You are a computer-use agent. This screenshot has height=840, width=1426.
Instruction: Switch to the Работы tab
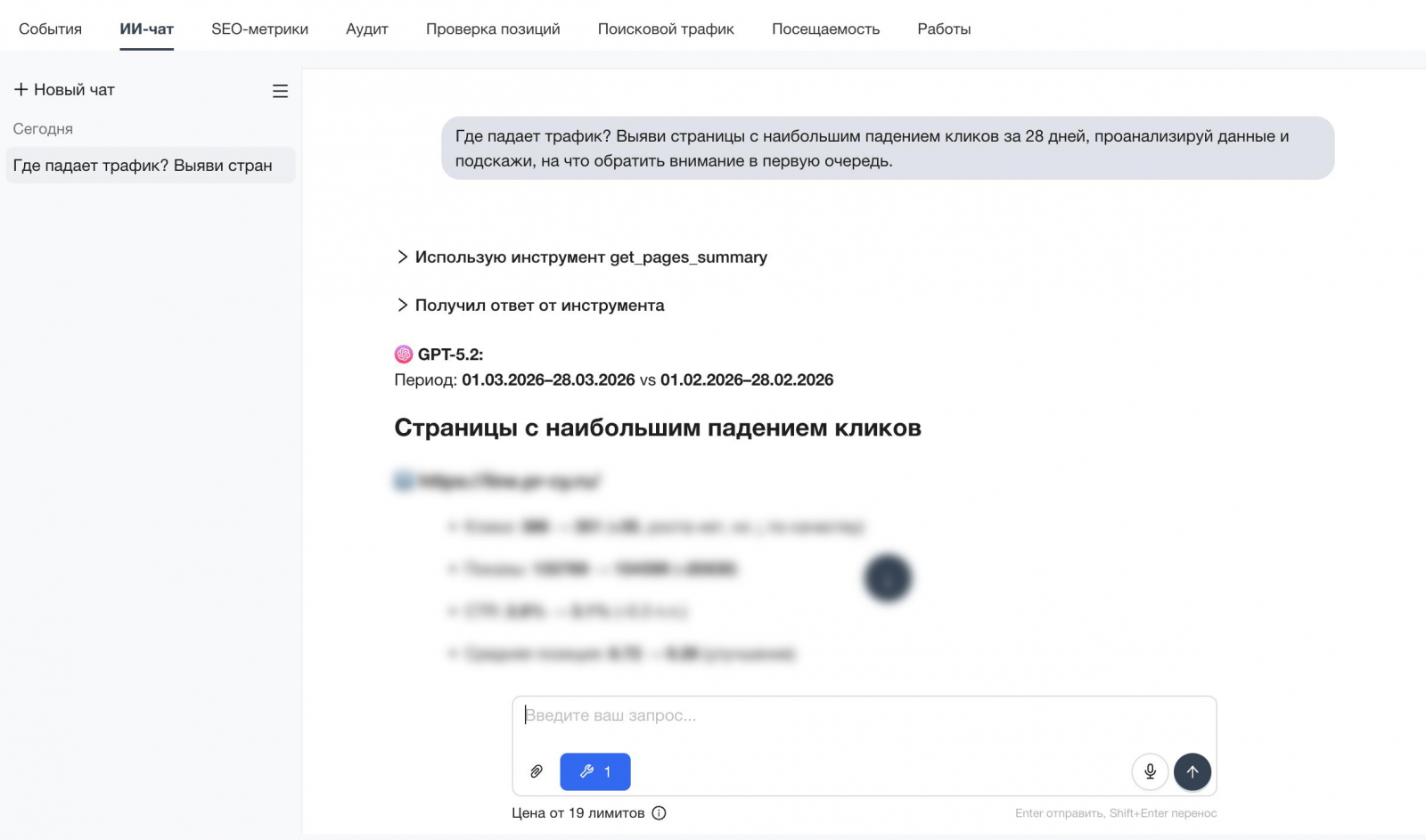pyautogui.click(x=944, y=29)
